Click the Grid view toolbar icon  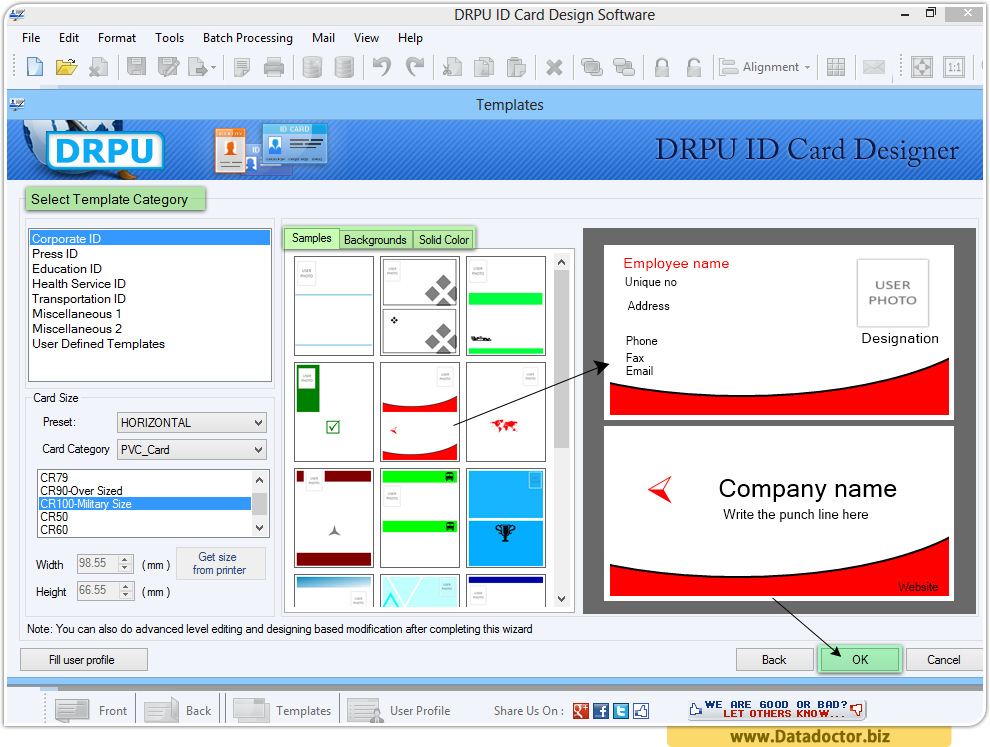835,66
